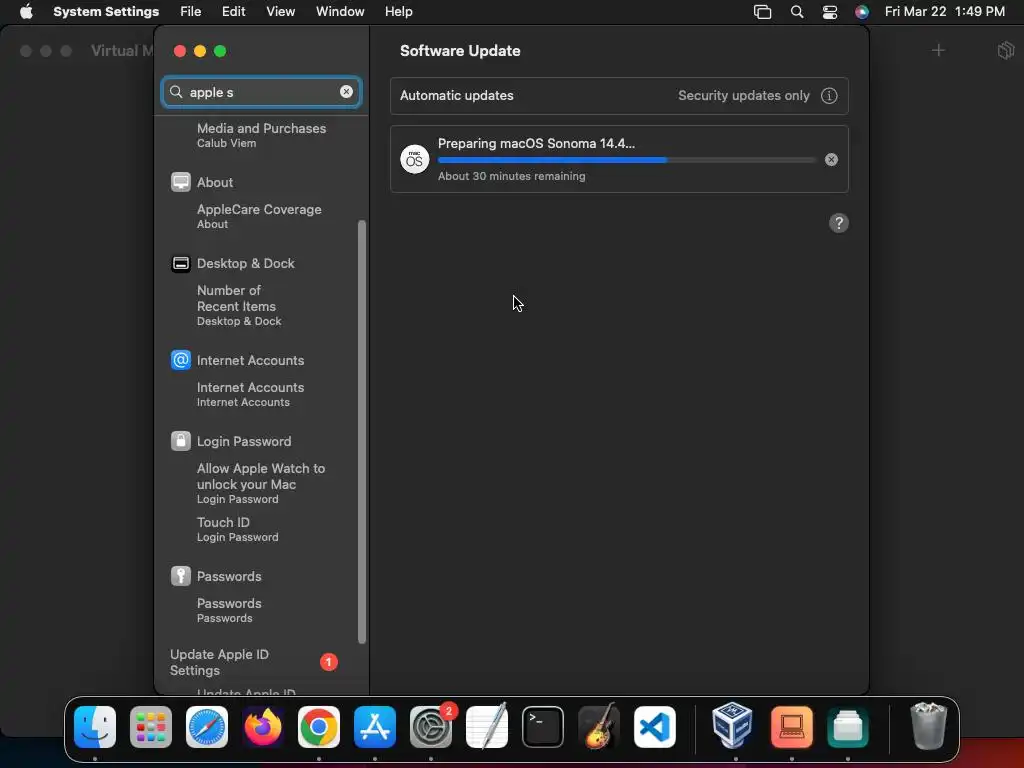Open Trash from the Dock
Screen dimensions: 1024x768
click(928, 726)
